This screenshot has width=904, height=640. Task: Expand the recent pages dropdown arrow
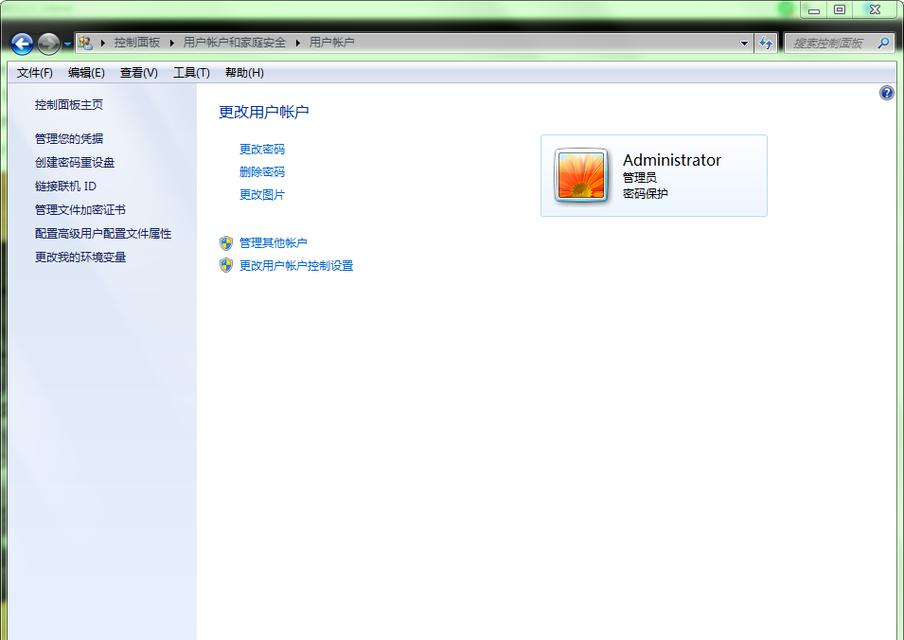(68, 43)
